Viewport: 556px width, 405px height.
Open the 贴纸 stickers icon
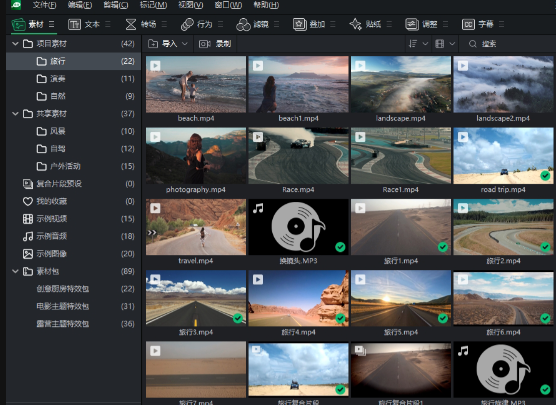pyautogui.click(x=355, y=24)
